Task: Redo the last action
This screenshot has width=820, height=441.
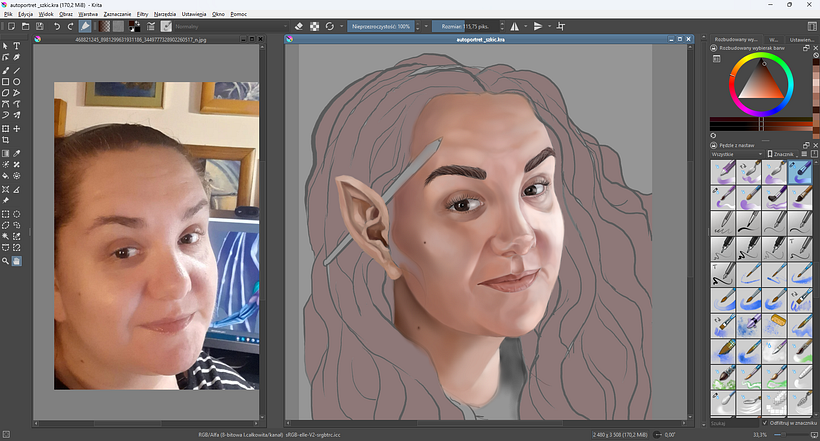Action: [x=70, y=26]
